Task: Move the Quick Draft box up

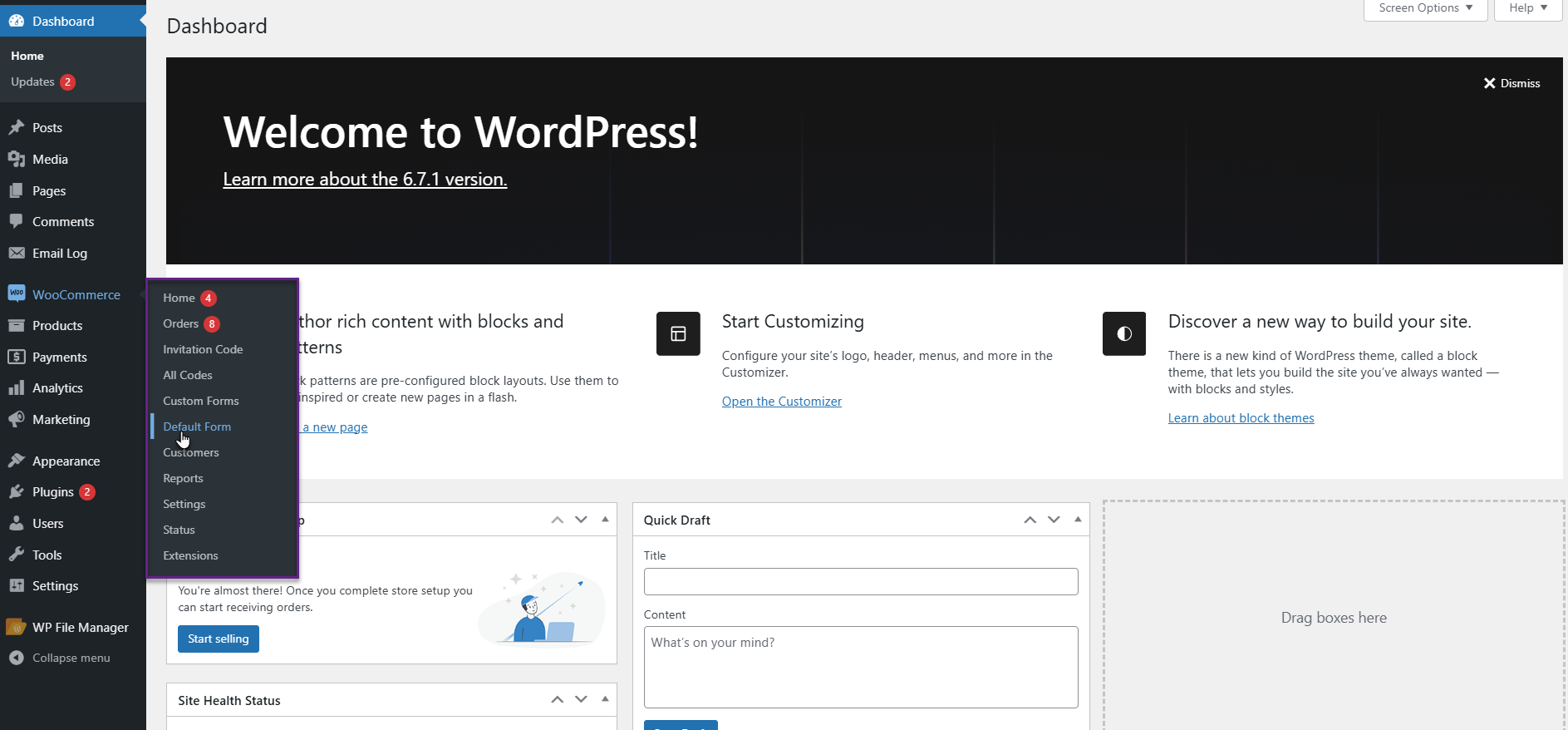Action: 1030,520
